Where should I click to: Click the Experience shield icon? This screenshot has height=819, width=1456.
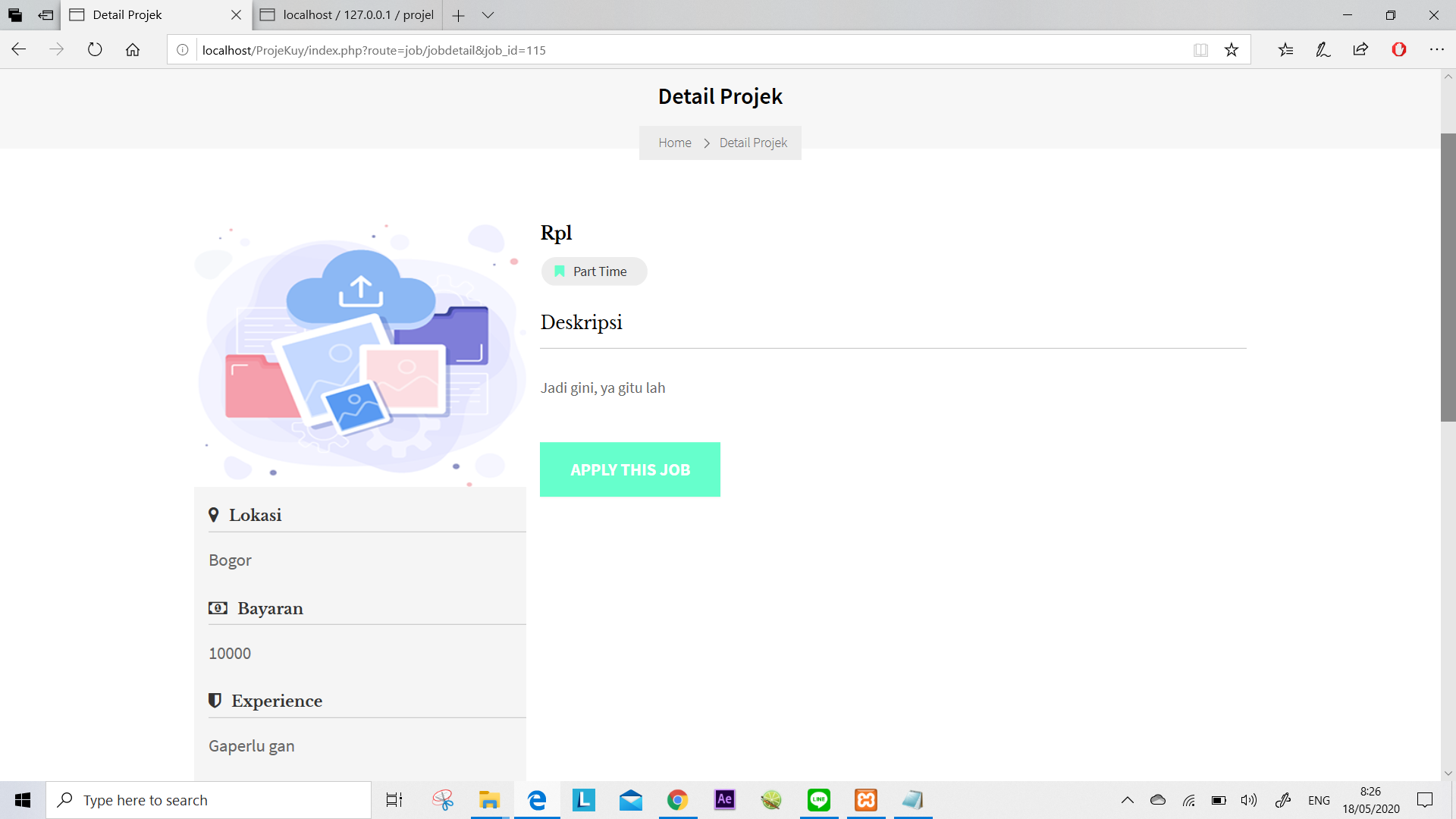pos(215,700)
